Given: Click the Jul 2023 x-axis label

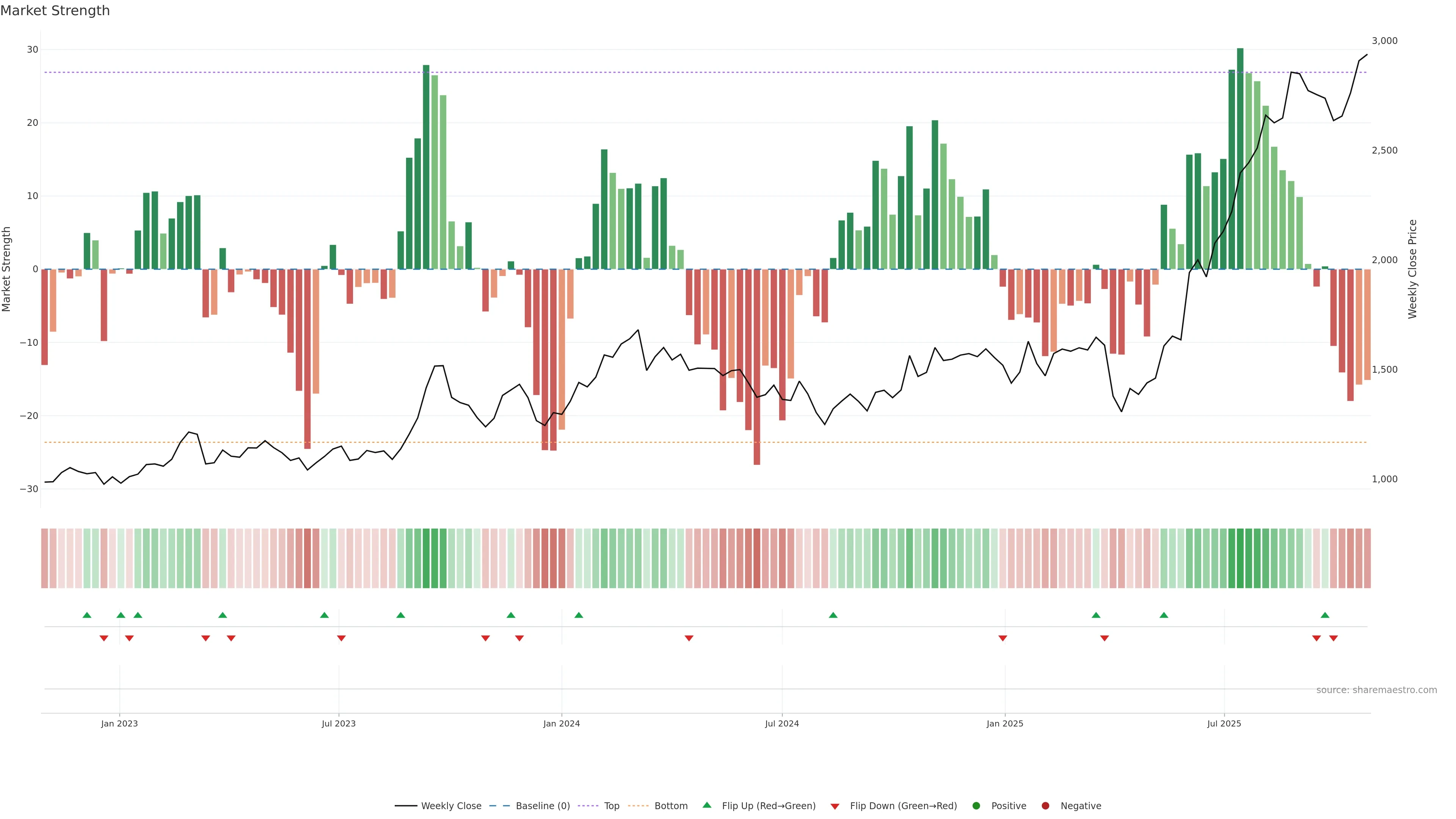Looking at the screenshot, I should pos(339,723).
